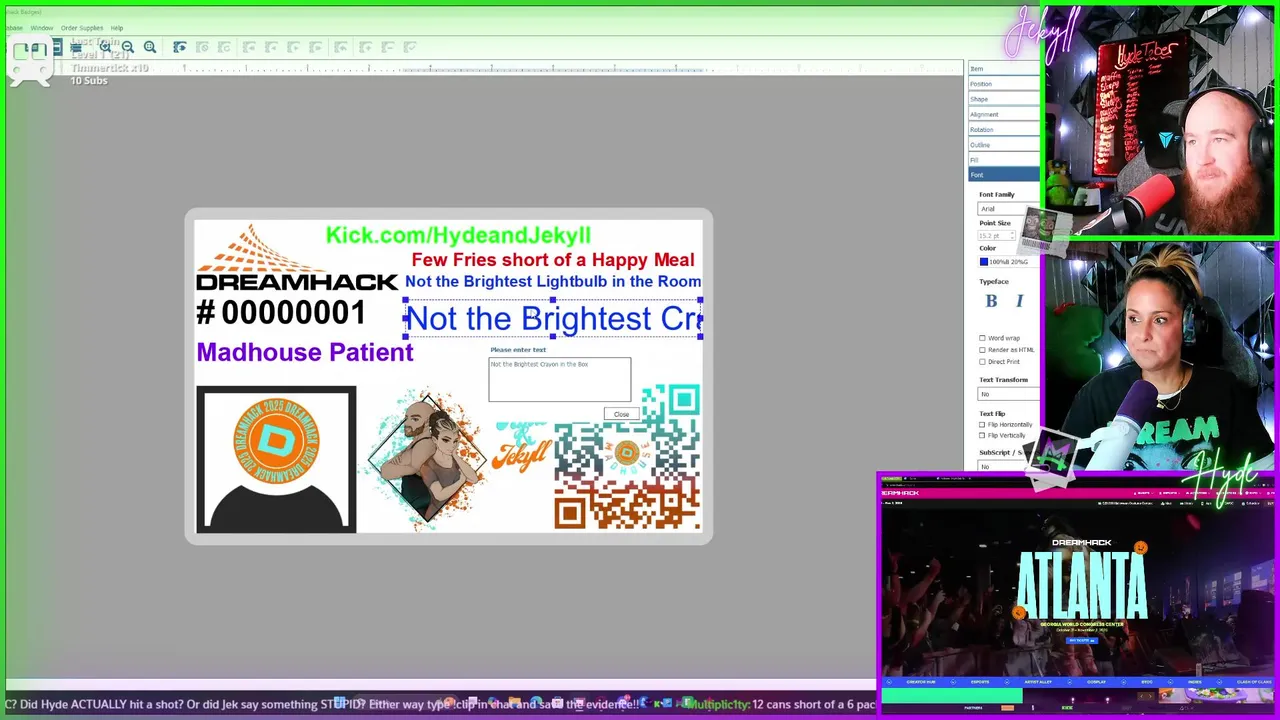Screen dimensions: 1280x720
Task: Enable the Direct Print checkbox
Action: (x=982, y=362)
